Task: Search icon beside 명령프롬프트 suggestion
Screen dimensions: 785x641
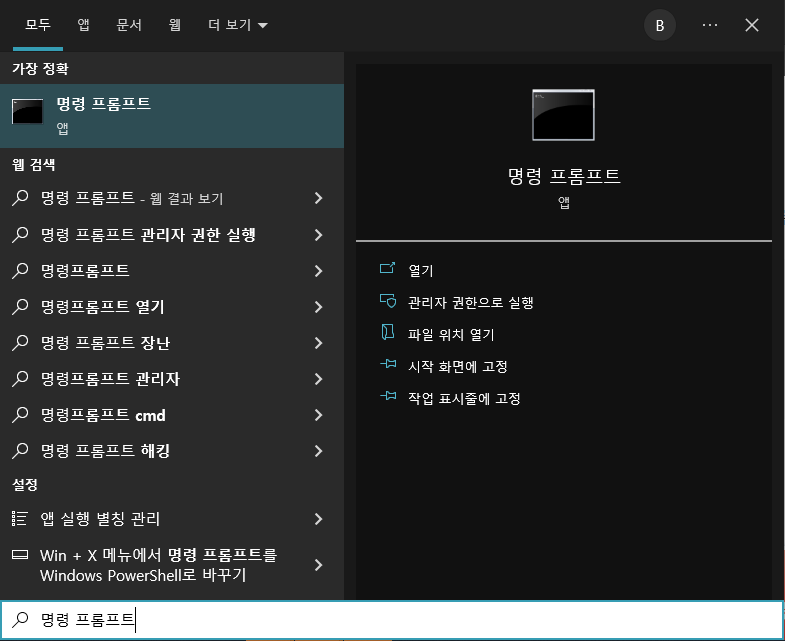Action: coord(20,271)
